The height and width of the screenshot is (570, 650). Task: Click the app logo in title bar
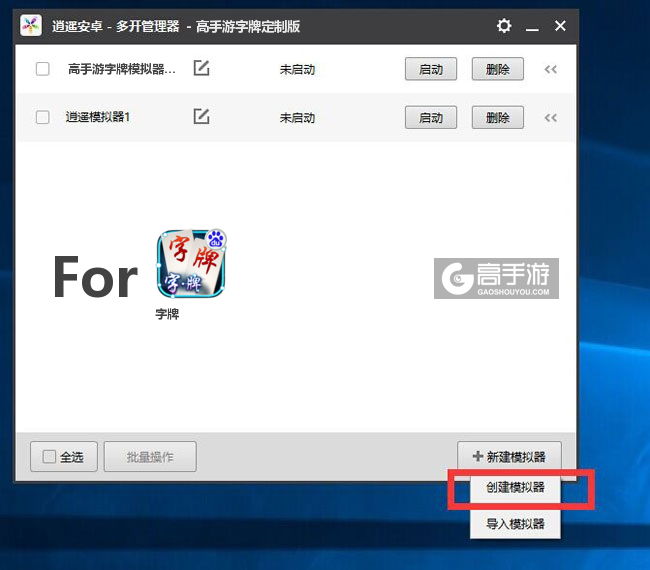point(31,26)
